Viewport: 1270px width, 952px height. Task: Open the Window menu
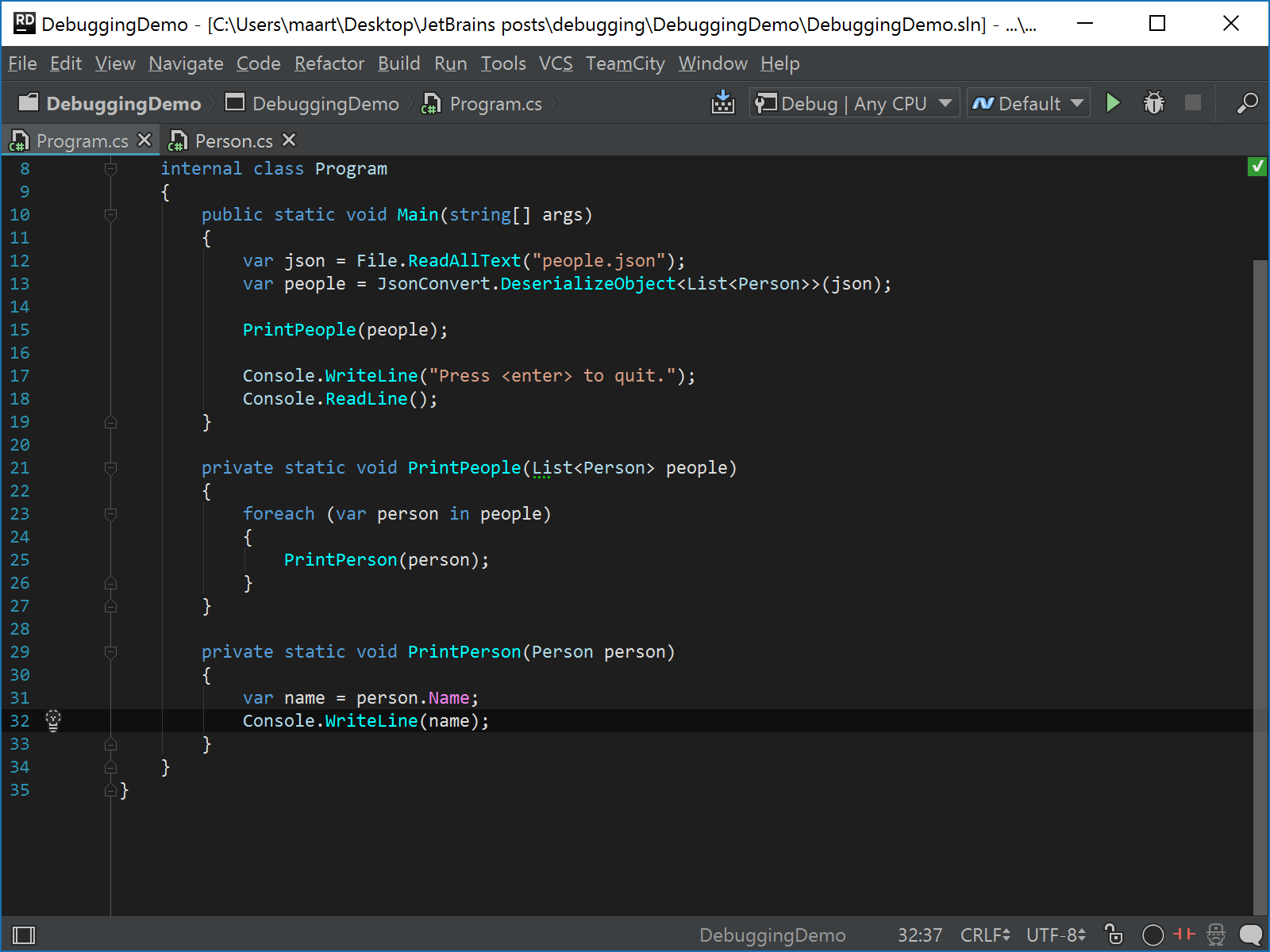coord(713,63)
